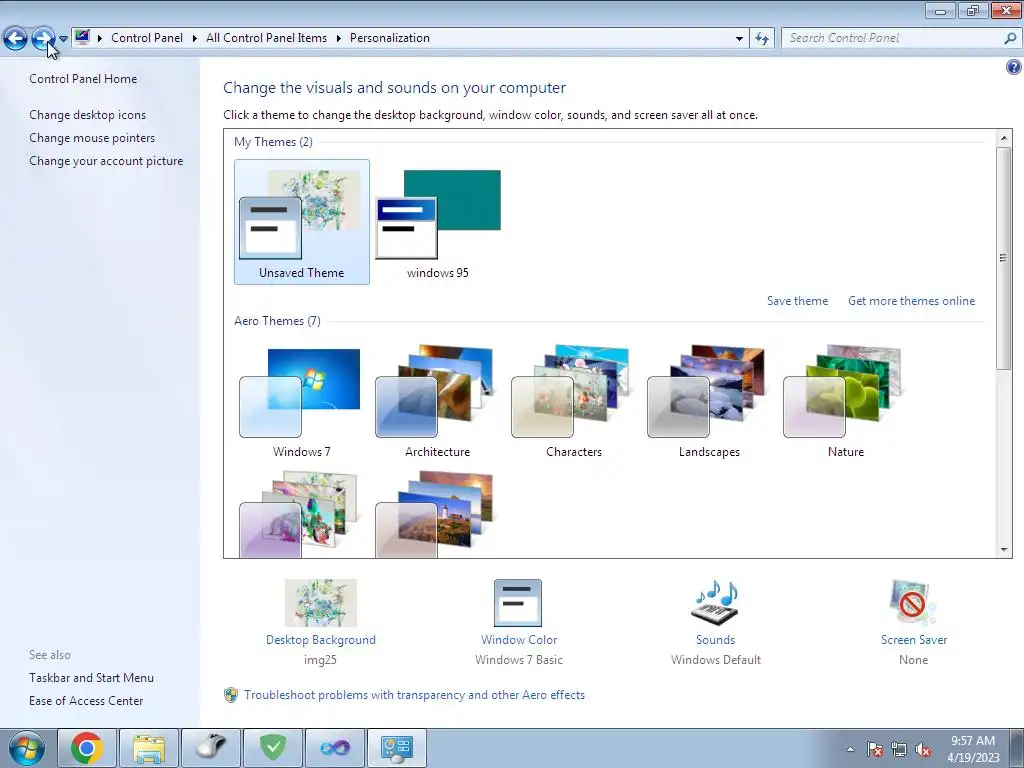
Task: Open Change mouse pointers link
Action: pyautogui.click(x=92, y=138)
